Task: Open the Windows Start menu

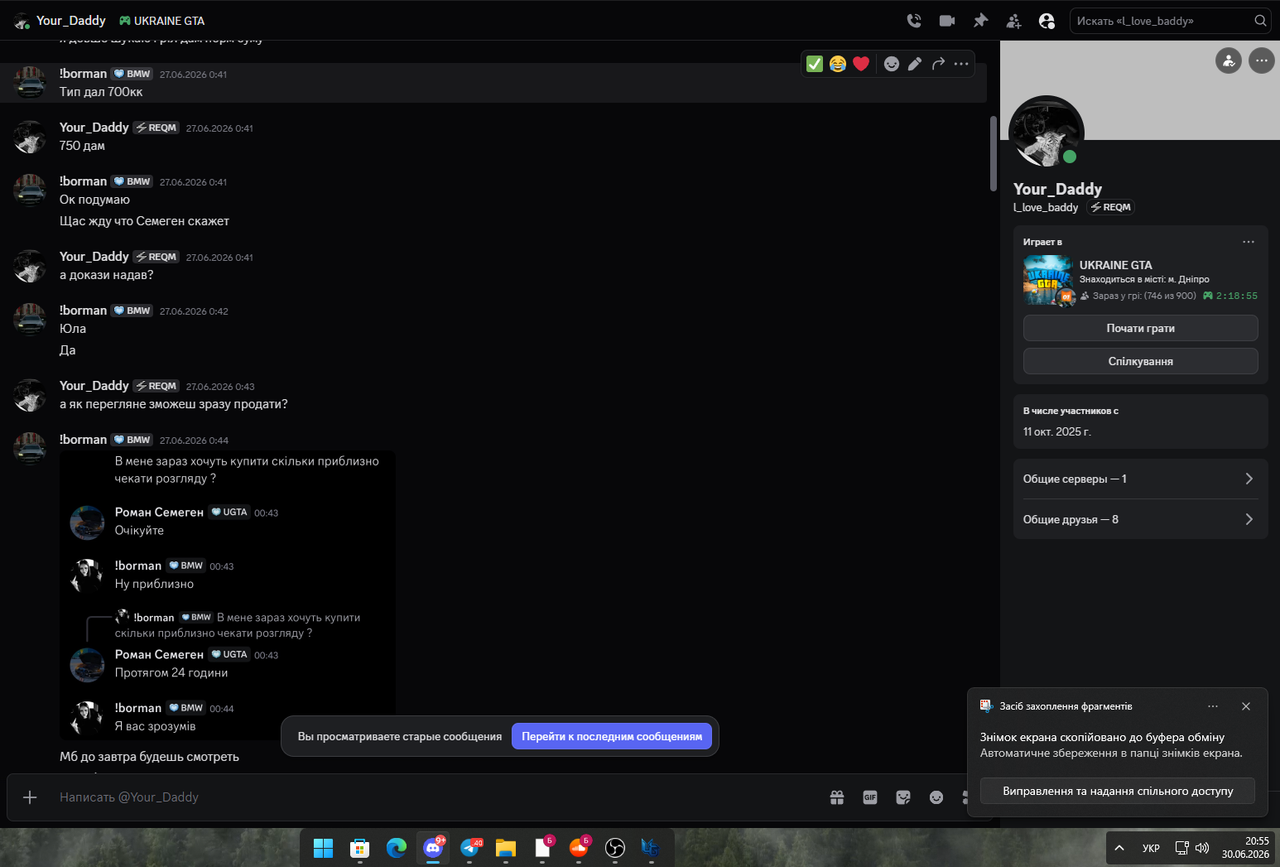Action: click(x=323, y=848)
